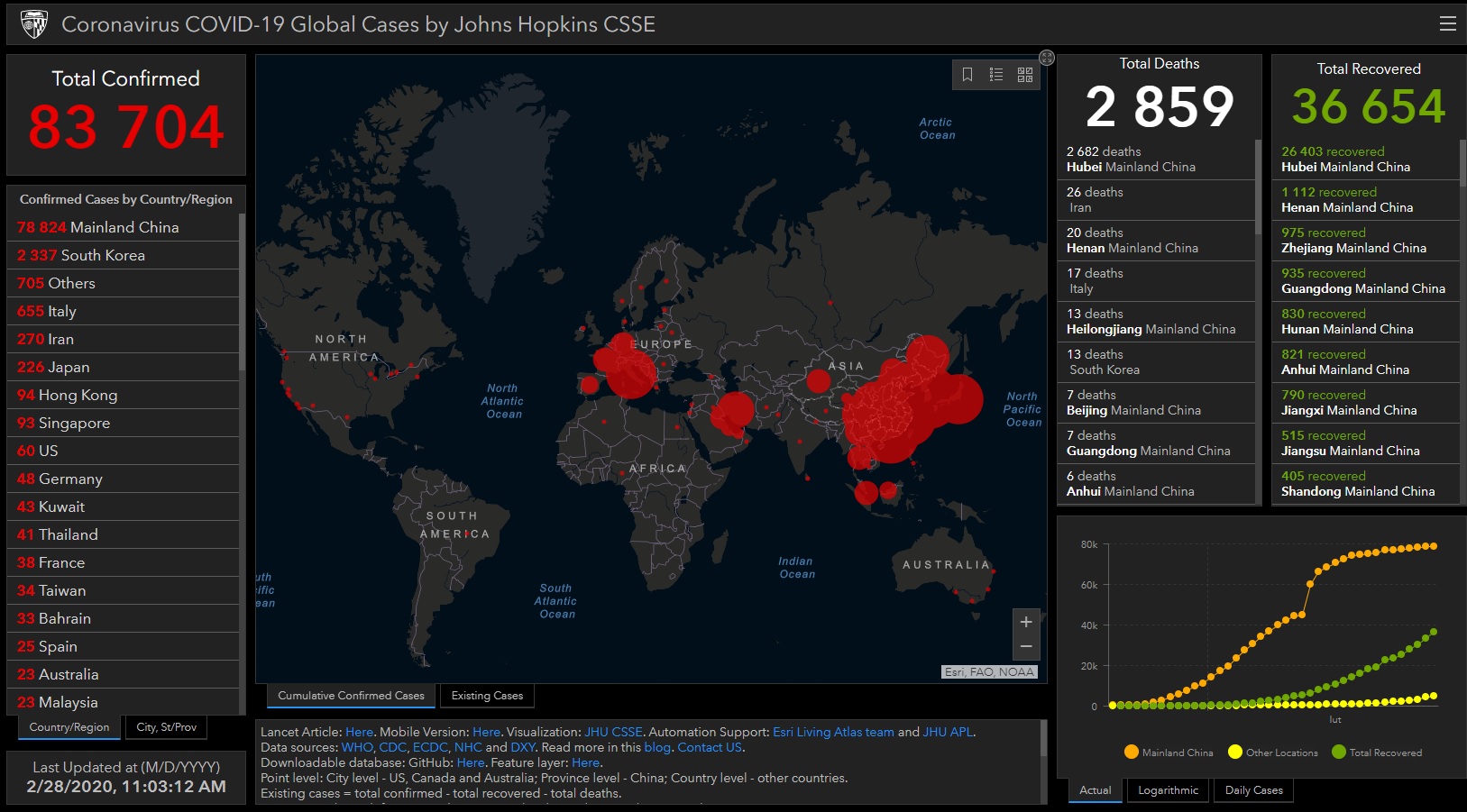
Task: Open the basemap gallery grid icon
Action: 1025,75
